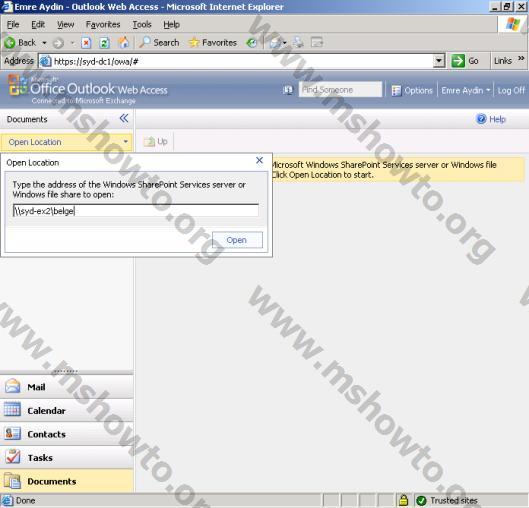Click the Open button in dialog

[237, 240]
